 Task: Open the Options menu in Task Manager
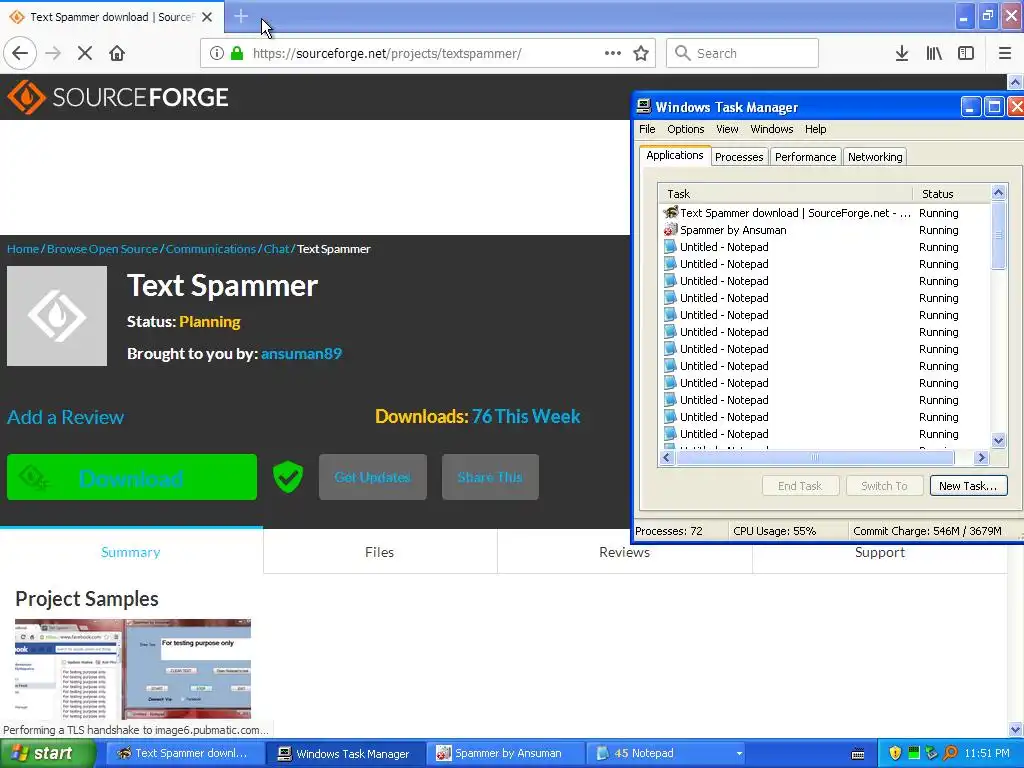[686, 129]
